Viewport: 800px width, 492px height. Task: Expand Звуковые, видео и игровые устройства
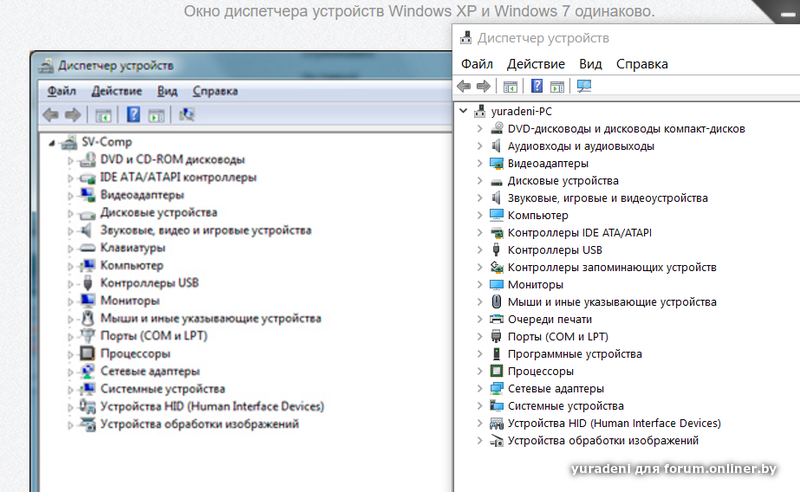(x=70, y=231)
